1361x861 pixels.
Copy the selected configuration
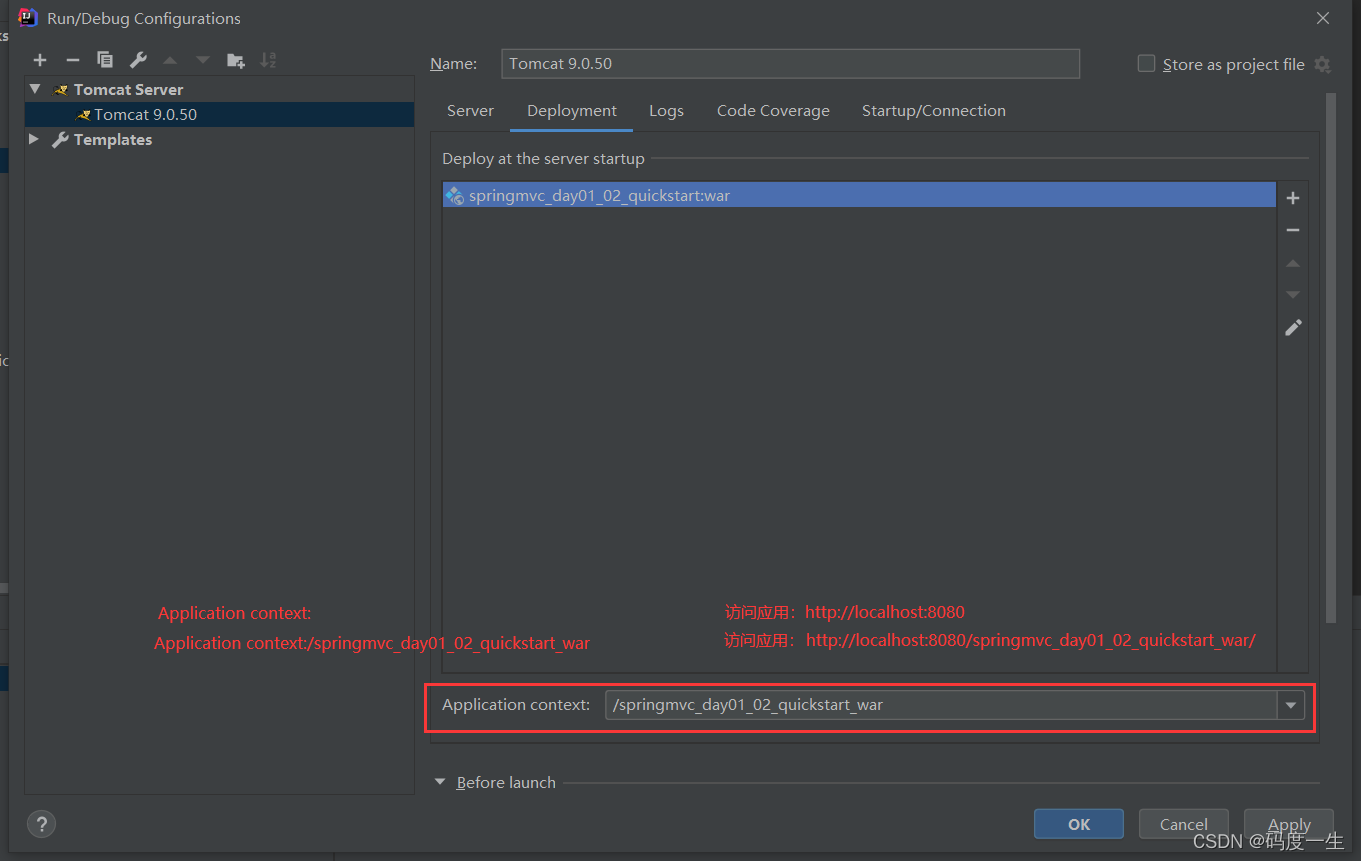point(105,60)
